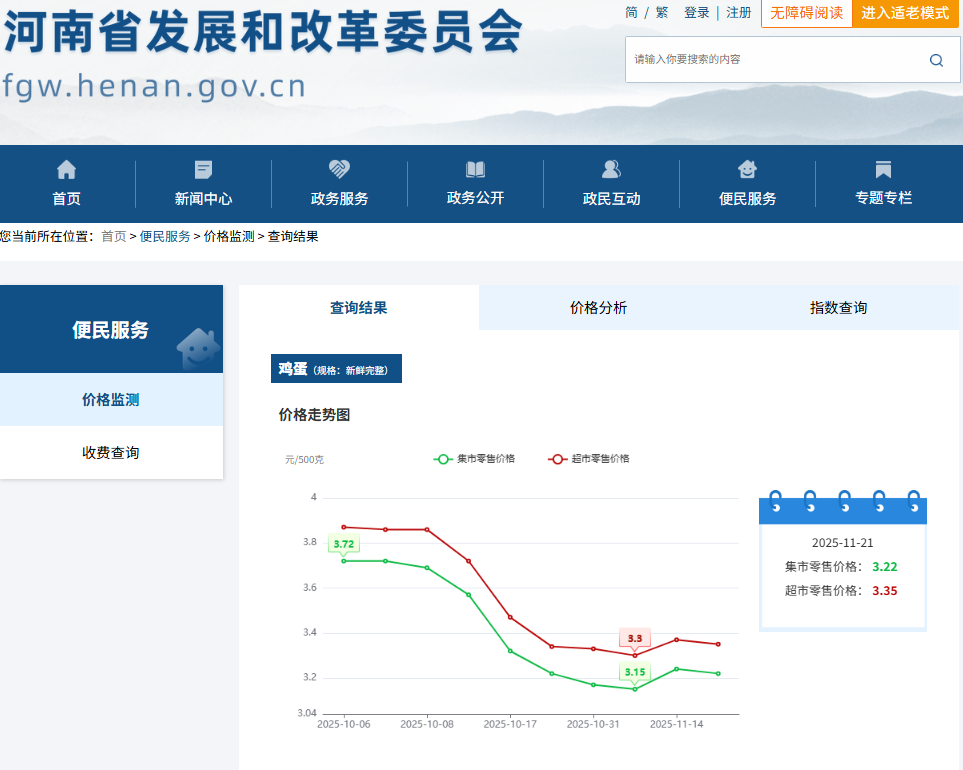Click the search input field
Image resolution: width=963 pixels, height=770 pixels.
775,60
